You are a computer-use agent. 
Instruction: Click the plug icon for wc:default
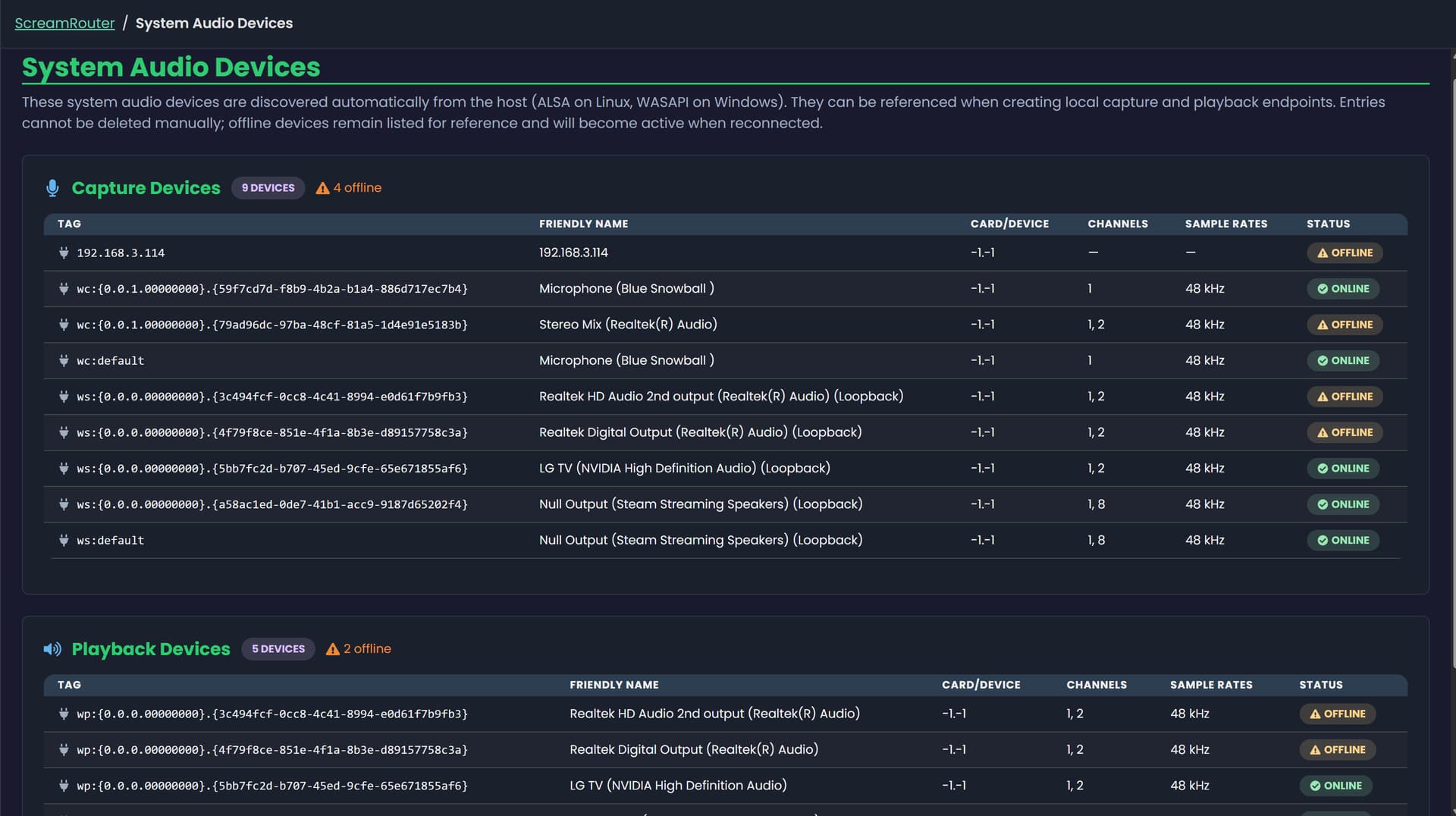(x=64, y=360)
